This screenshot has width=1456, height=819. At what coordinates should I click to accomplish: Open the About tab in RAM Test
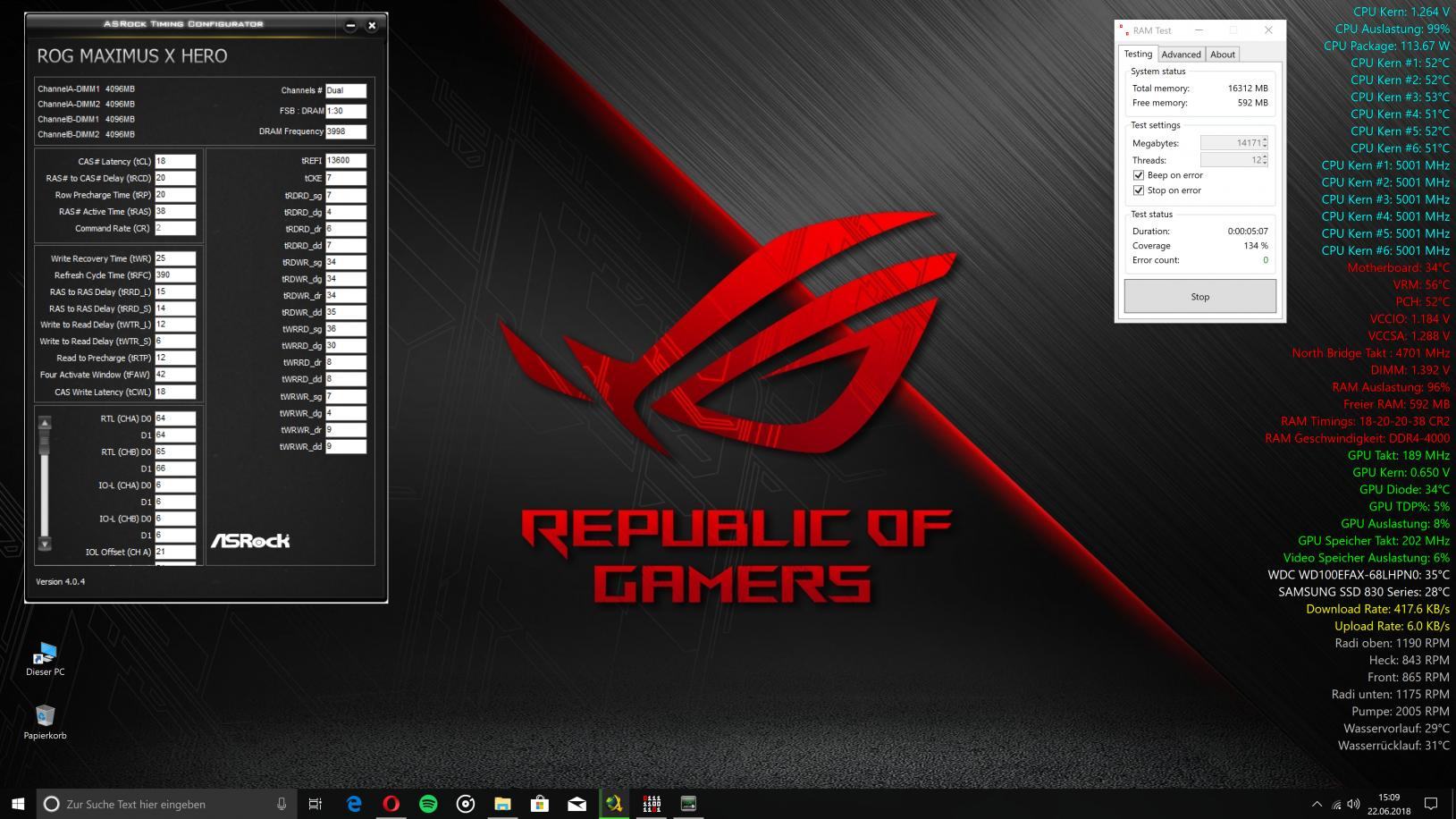[x=1222, y=55]
